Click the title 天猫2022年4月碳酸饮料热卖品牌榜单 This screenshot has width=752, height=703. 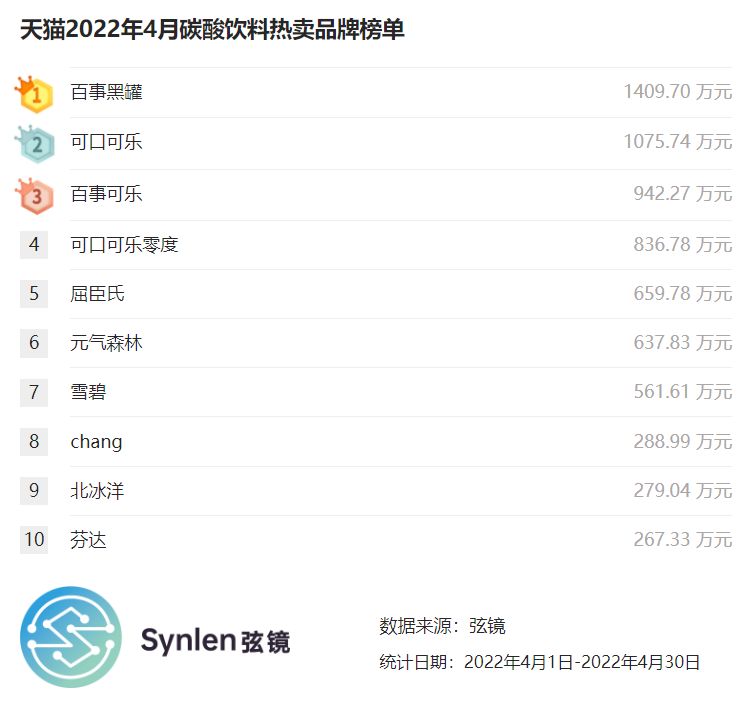[212, 30]
